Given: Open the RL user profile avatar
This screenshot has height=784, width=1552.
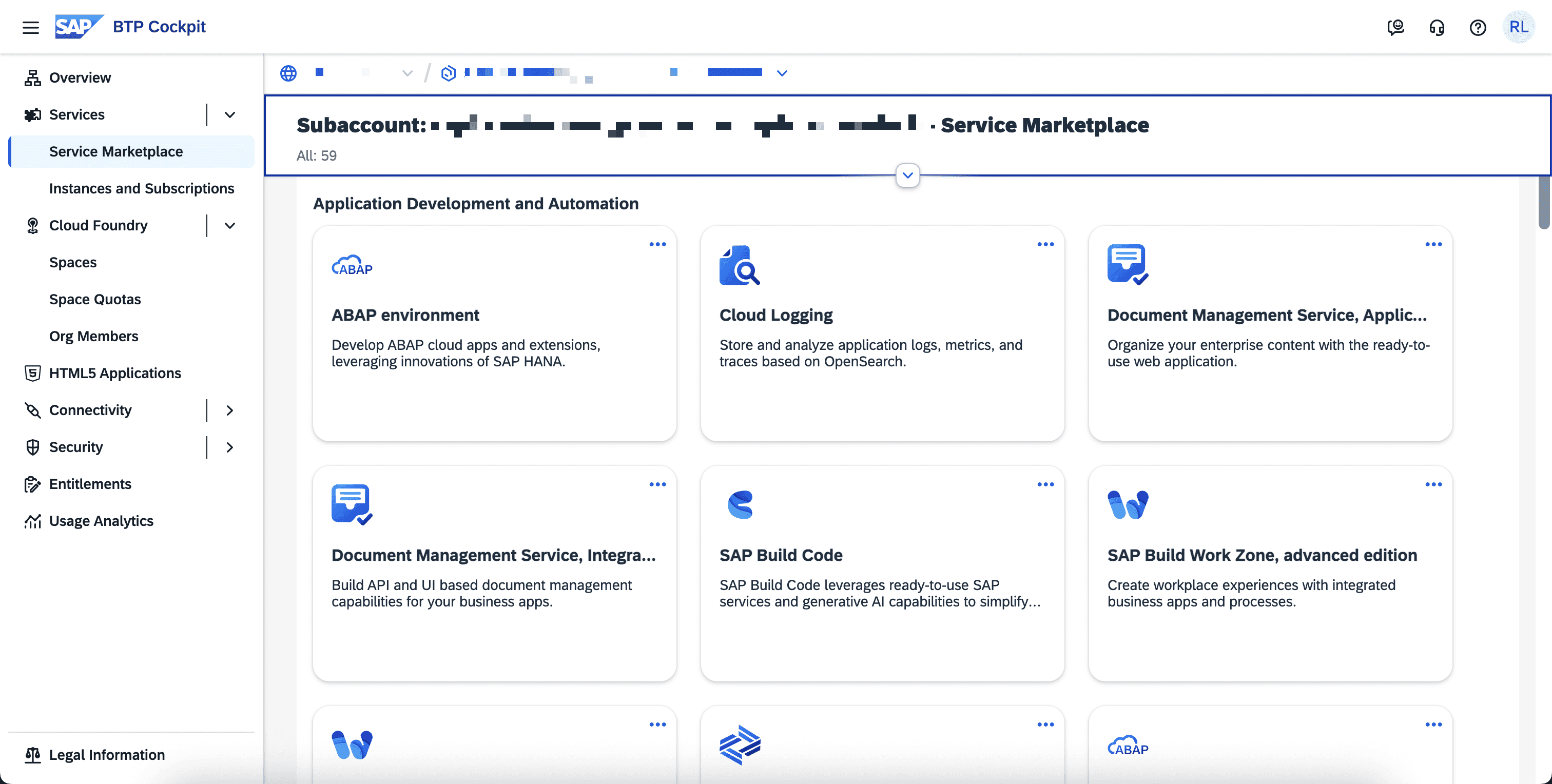Looking at the screenshot, I should click(1518, 27).
